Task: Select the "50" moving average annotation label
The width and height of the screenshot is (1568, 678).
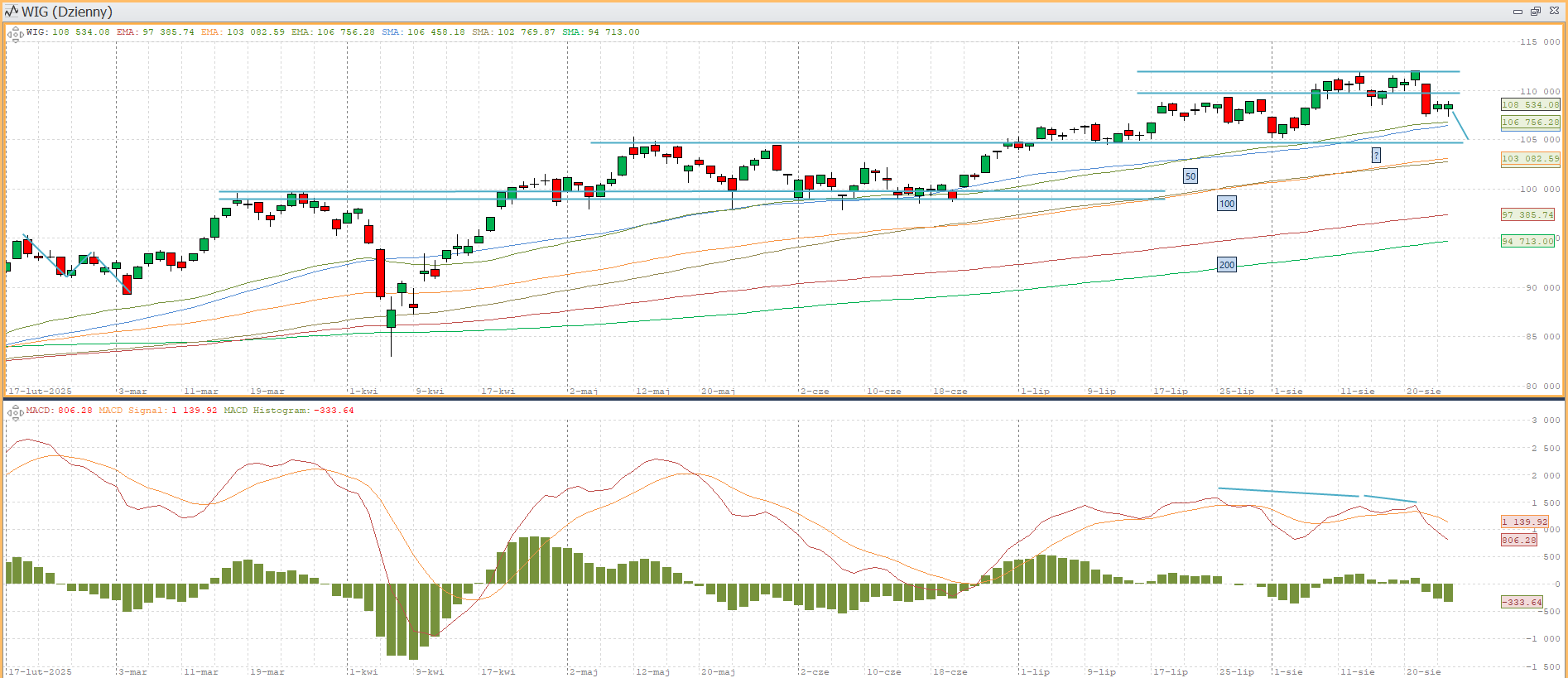Action: point(1190,176)
